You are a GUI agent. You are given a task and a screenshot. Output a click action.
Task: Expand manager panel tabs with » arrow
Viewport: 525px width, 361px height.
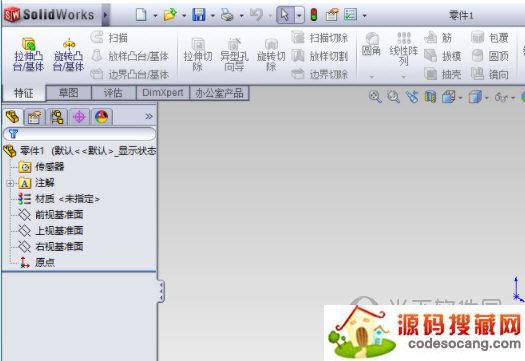(x=149, y=117)
